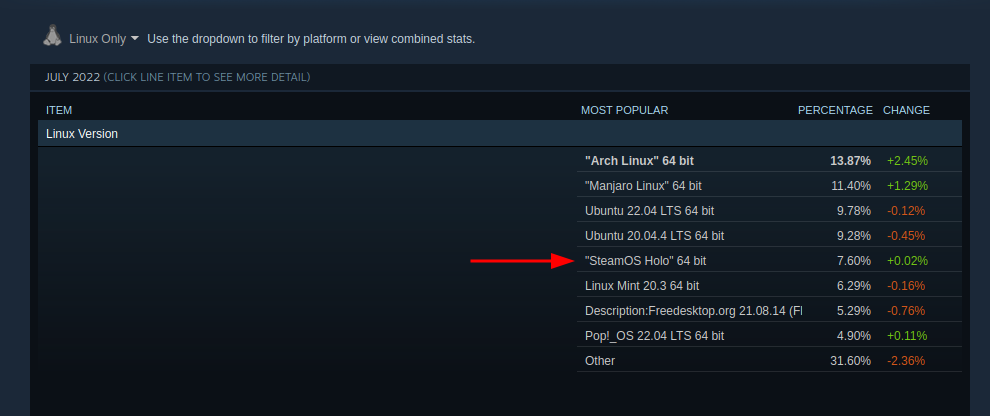Select the Other row in Linux versions
Viewport: 990px width, 416px height.
[x=769, y=360]
